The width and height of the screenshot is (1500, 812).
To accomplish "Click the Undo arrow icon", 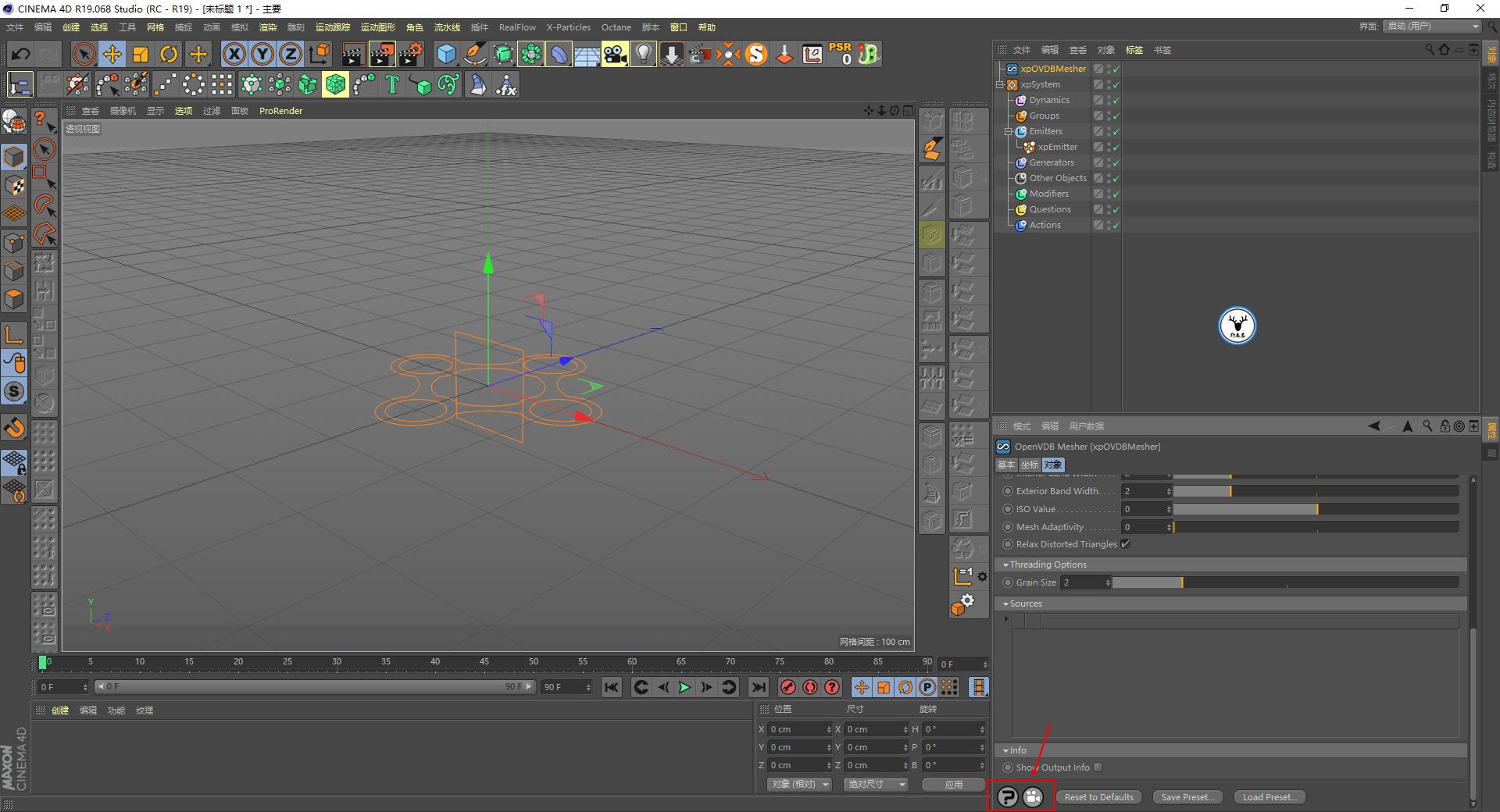I will [21, 54].
